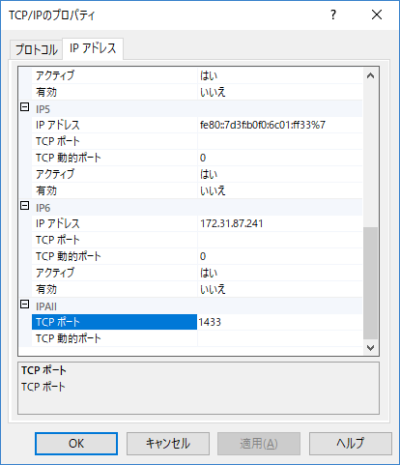Viewport: 400px width, 465px height.
Task: Click the scroll up arrow
Action: point(370,76)
